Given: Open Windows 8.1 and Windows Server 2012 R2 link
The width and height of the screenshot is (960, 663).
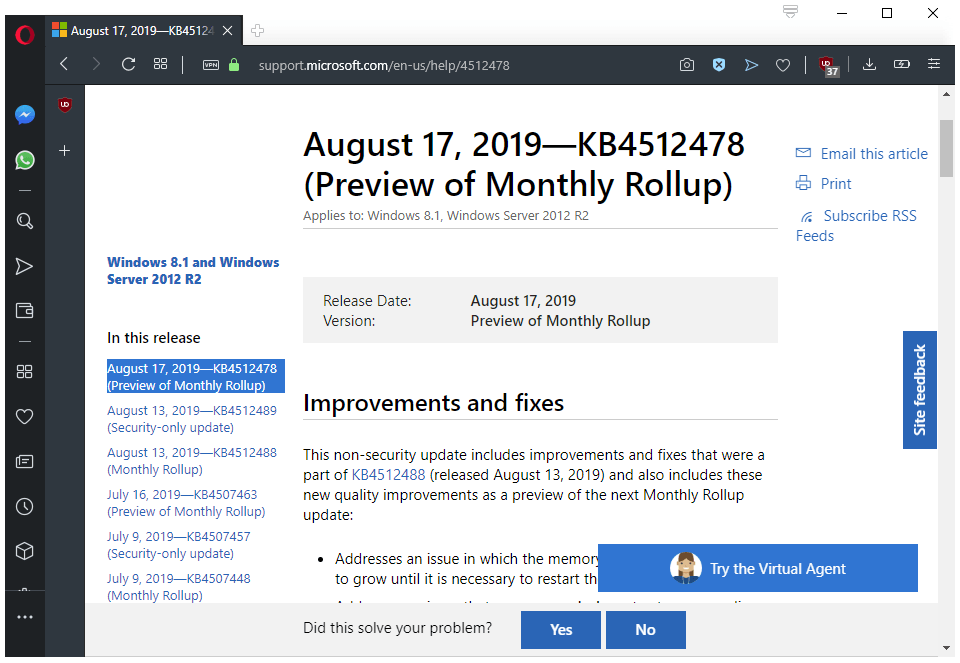Looking at the screenshot, I should (x=193, y=271).
